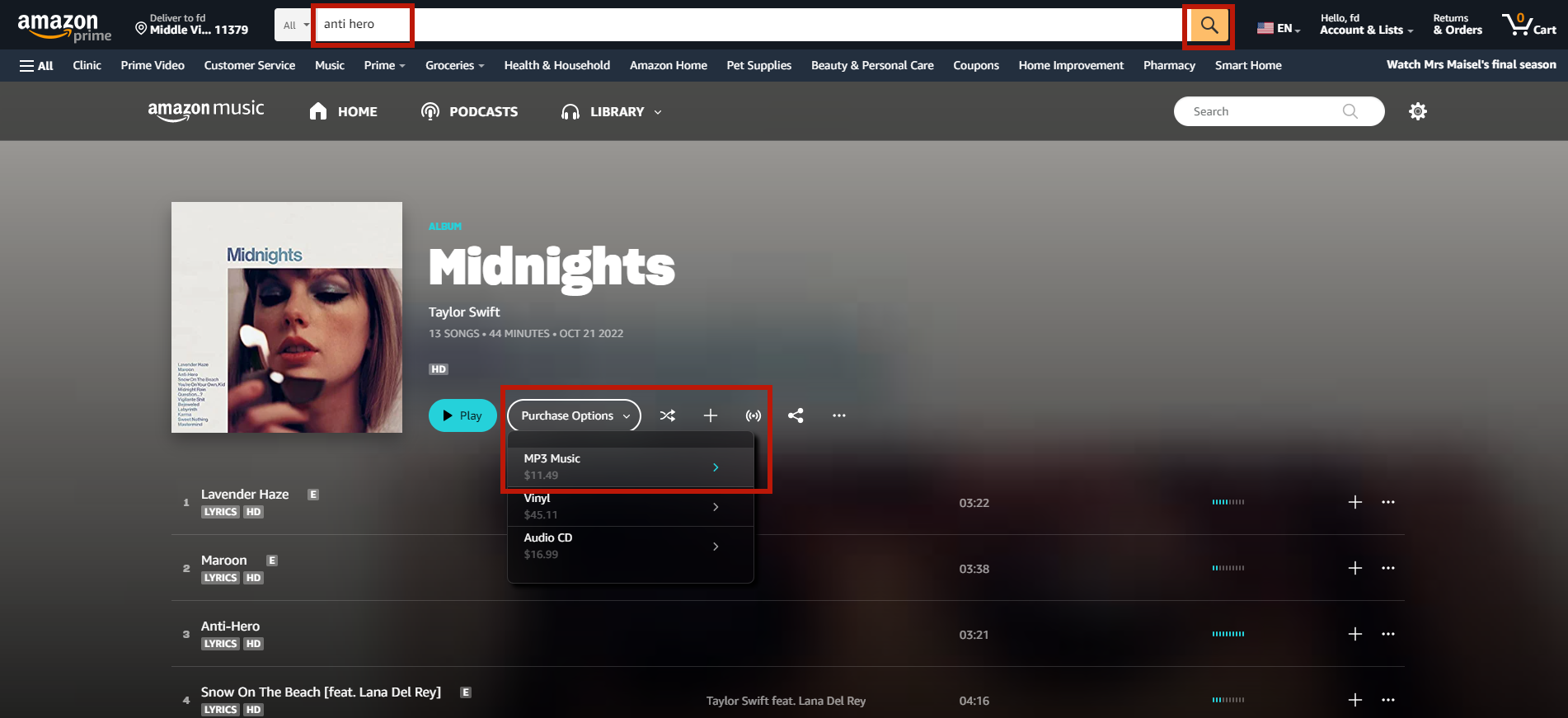
Task: Open the Amazon Music settings gear
Action: [x=1418, y=111]
